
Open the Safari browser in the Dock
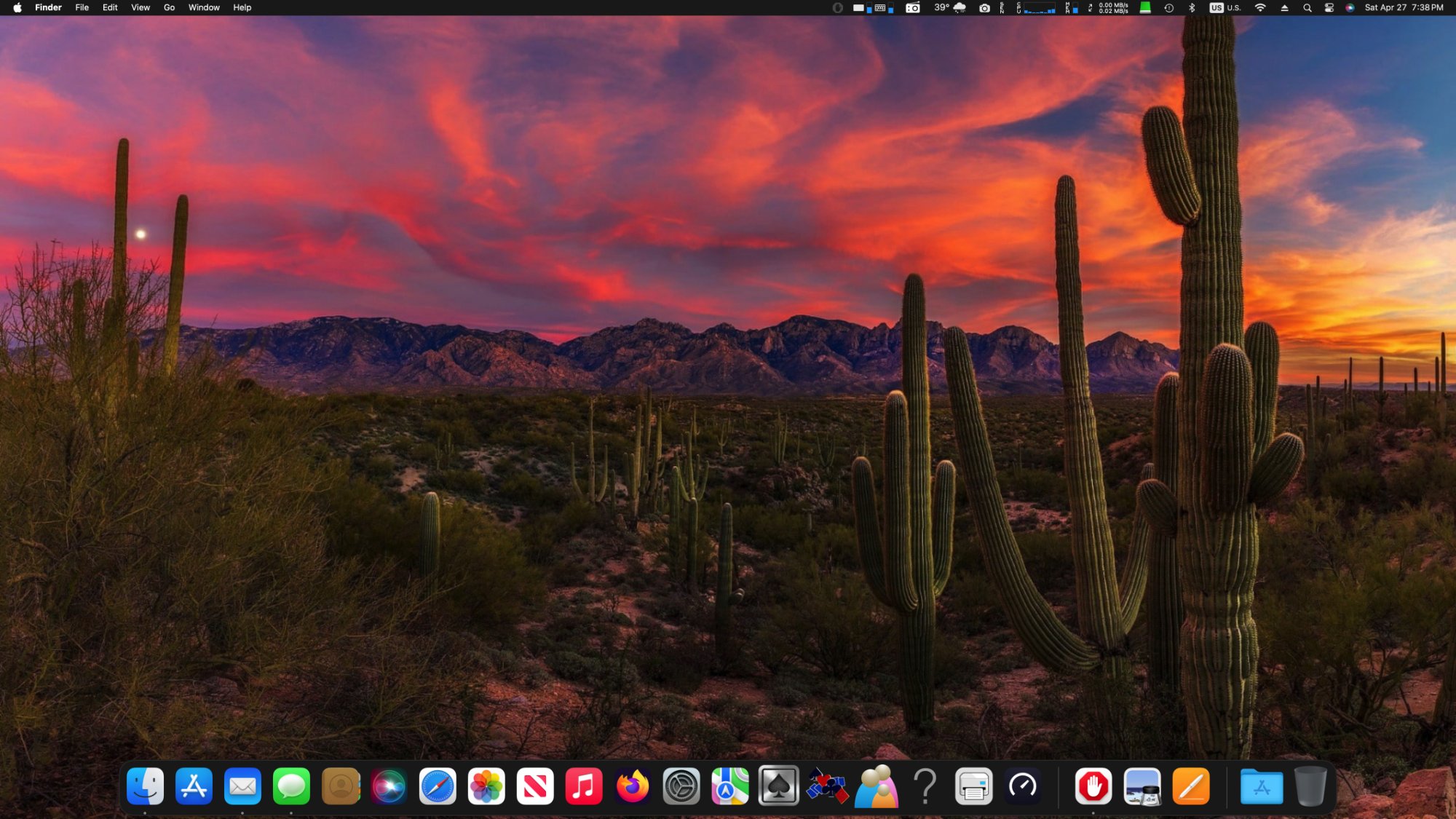(x=438, y=786)
